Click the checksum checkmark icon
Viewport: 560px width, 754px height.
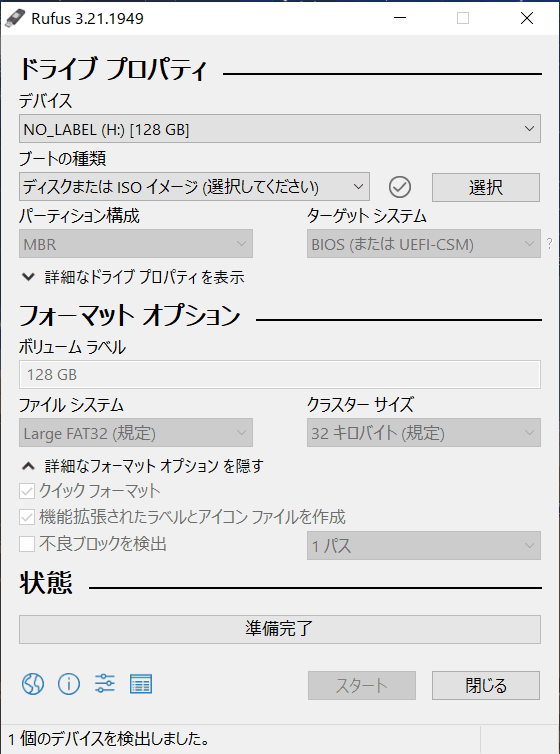pos(400,187)
